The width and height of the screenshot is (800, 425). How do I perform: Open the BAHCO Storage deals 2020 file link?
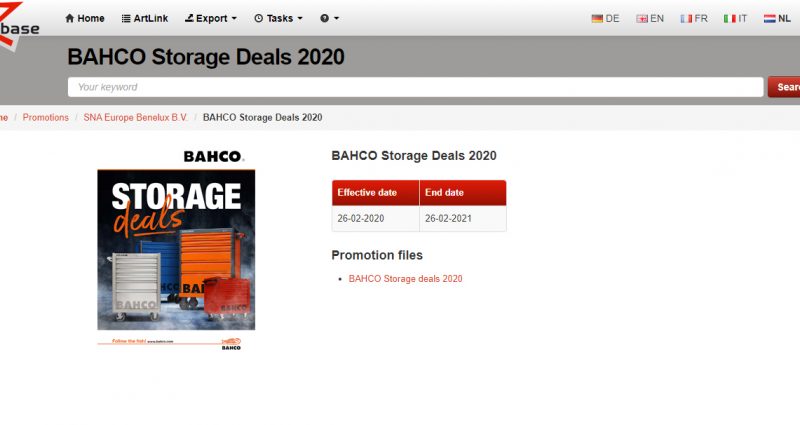click(405, 278)
